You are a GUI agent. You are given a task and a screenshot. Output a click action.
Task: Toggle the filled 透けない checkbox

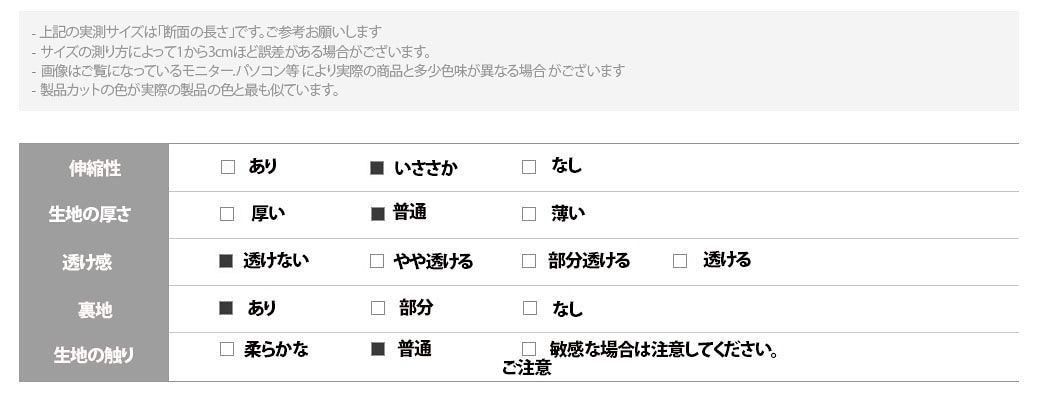226,261
